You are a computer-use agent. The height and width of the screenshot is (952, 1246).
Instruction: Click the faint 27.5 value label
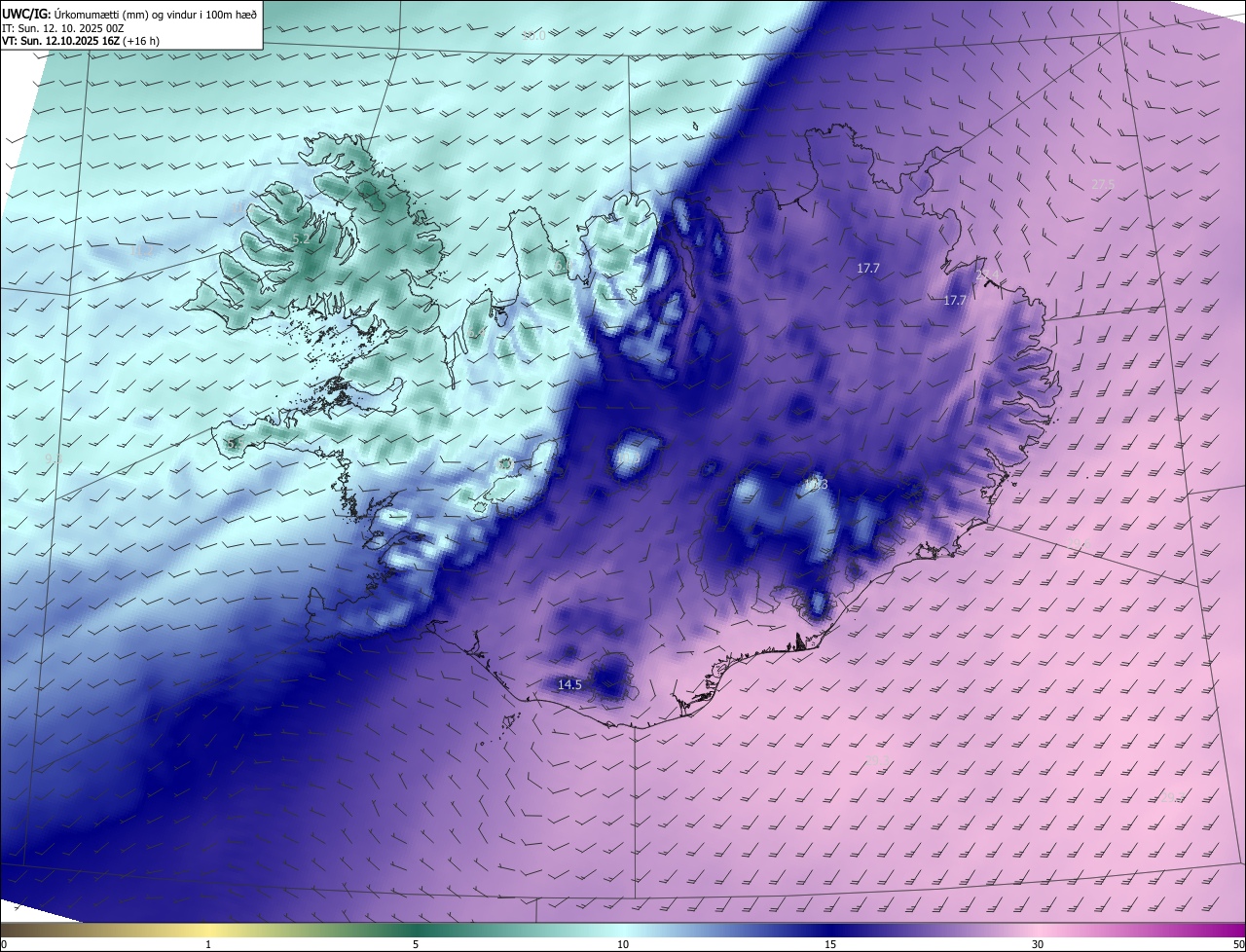[x=1103, y=184]
